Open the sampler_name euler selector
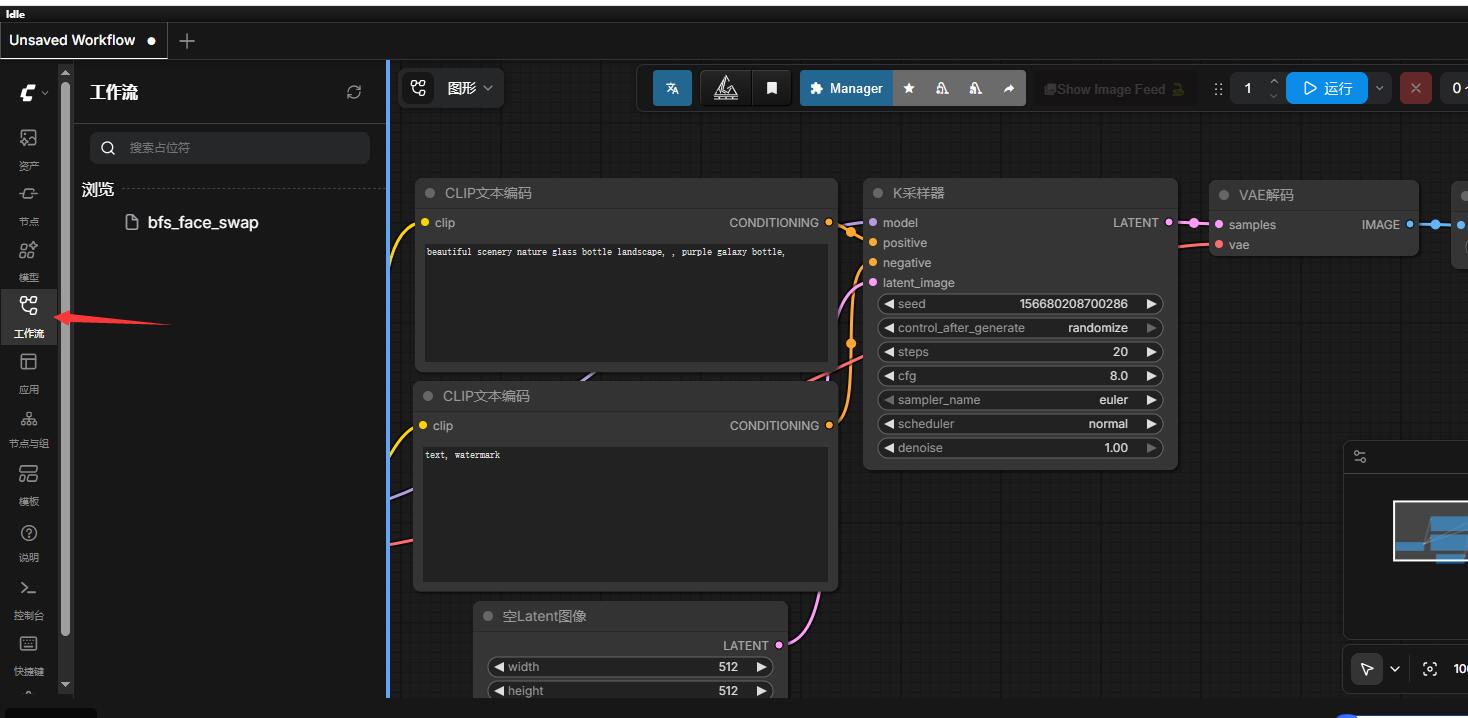Image resolution: width=1468 pixels, height=718 pixels. click(1020, 400)
